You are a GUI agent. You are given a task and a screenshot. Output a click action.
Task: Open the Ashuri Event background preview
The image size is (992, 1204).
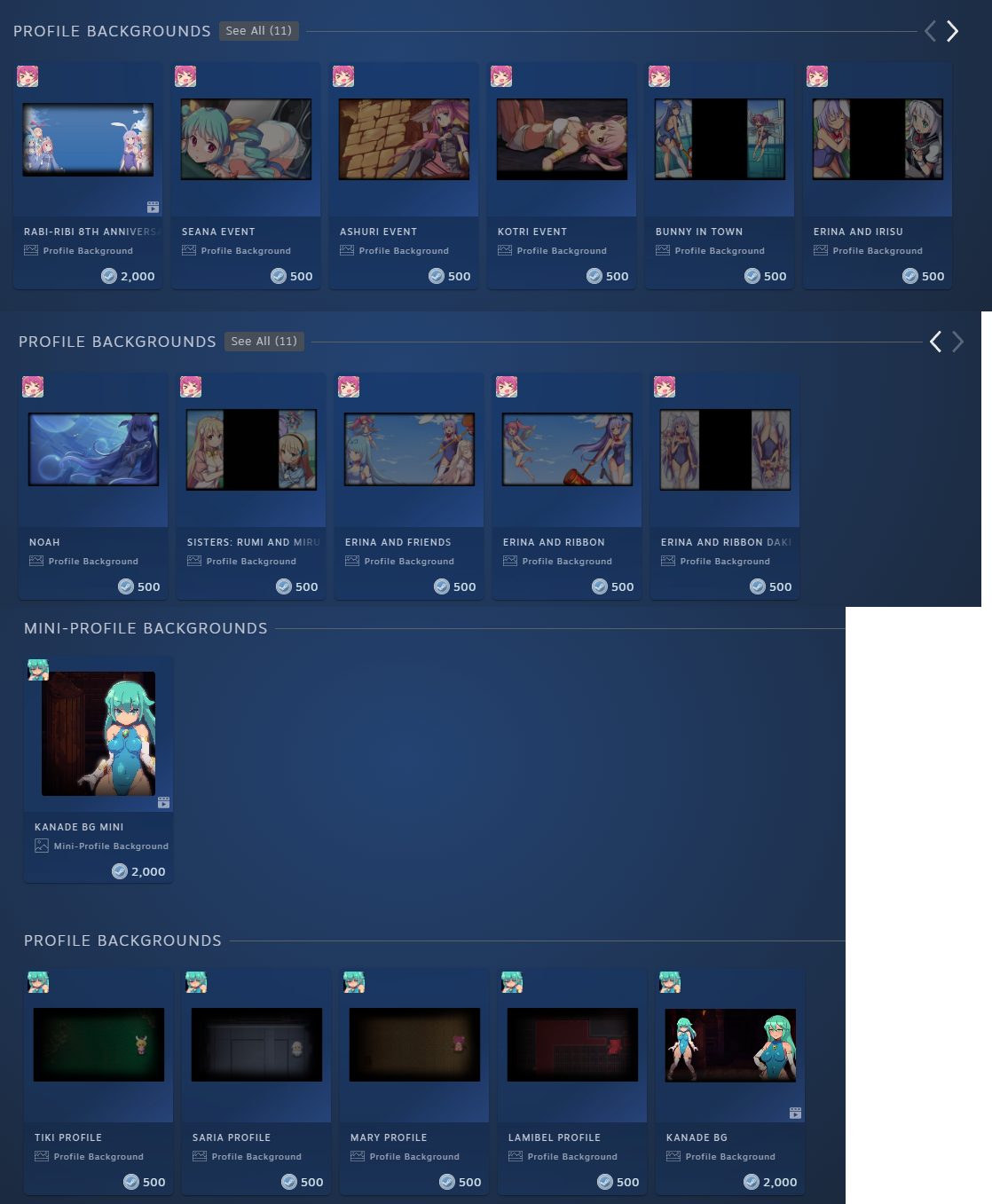(404, 139)
